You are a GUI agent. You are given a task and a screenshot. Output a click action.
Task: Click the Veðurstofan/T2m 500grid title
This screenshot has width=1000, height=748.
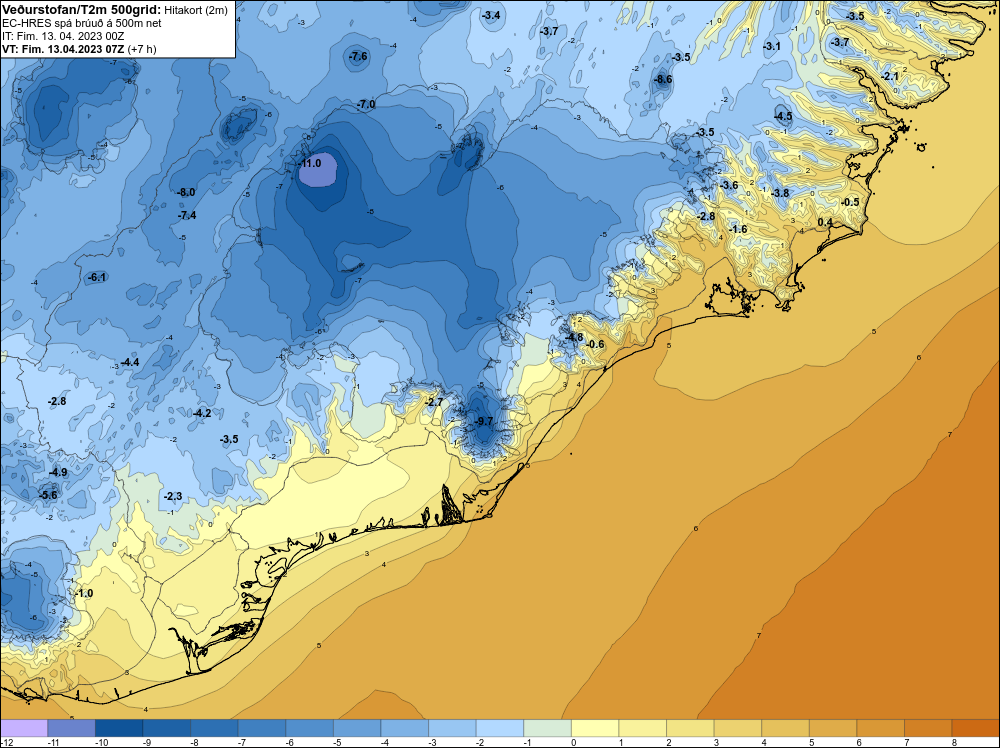80,10
